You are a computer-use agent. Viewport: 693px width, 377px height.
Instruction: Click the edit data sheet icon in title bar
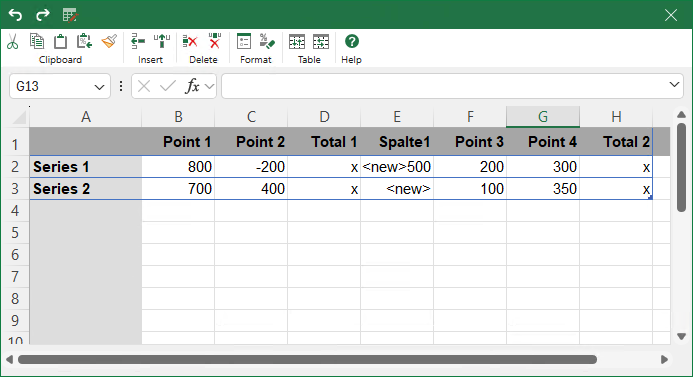coord(70,15)
